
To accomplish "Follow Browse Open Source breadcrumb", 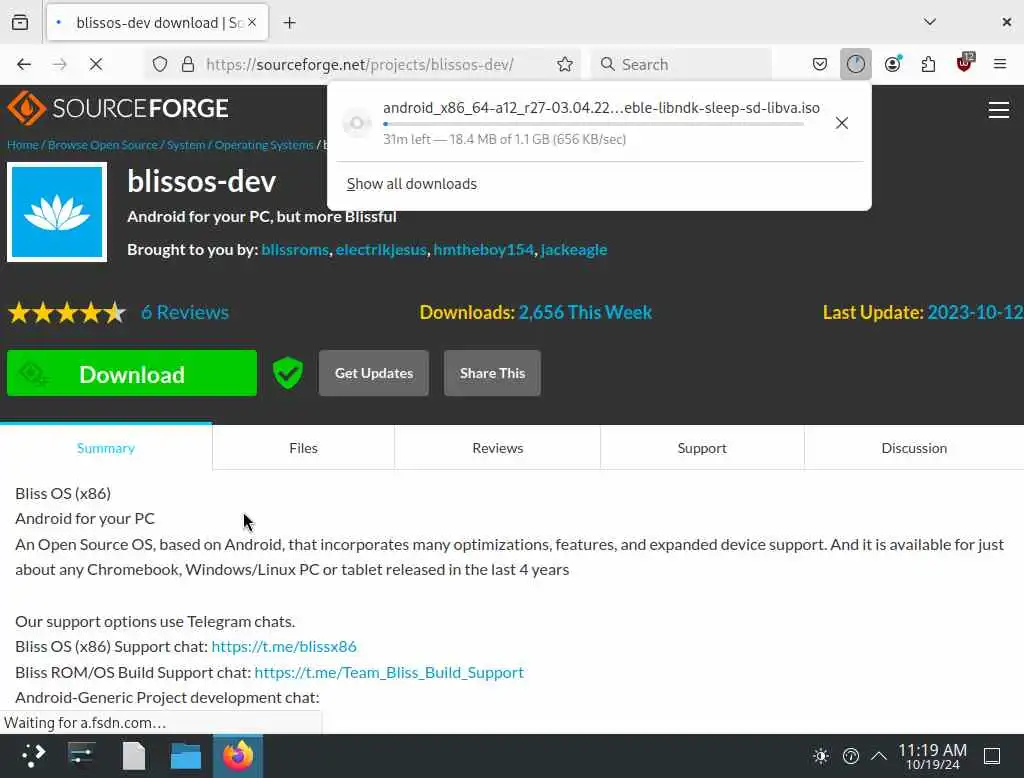I will click(x=103, y=145).
